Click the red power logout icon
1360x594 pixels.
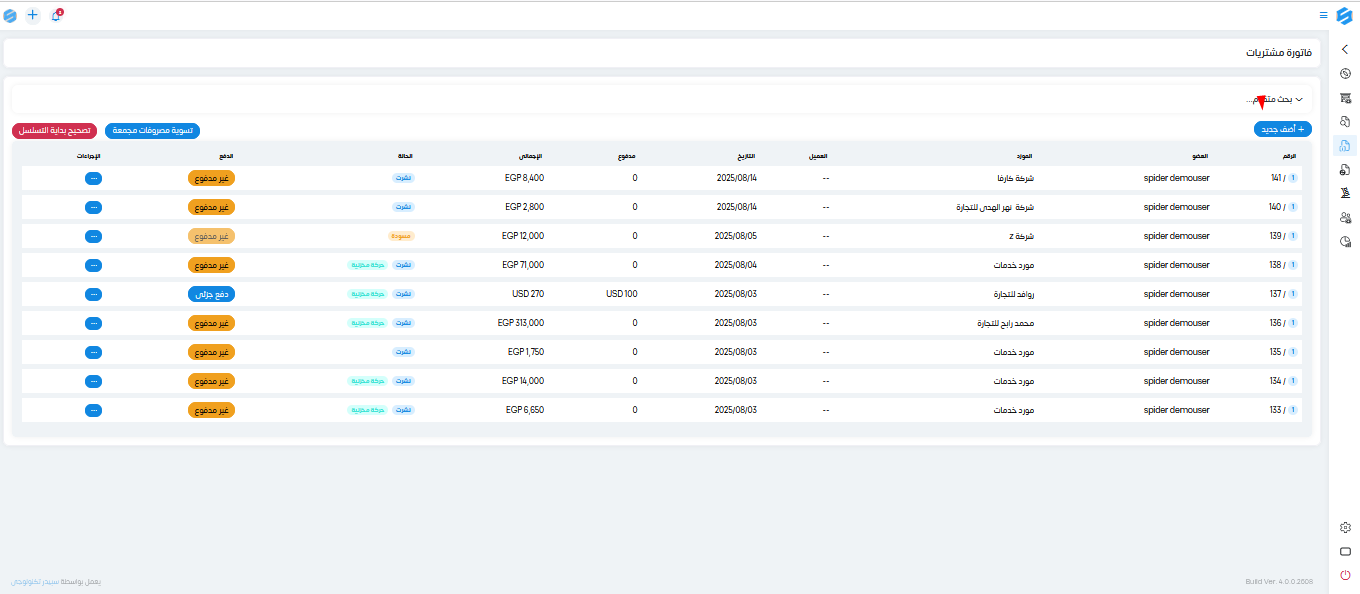[1345, 575]
